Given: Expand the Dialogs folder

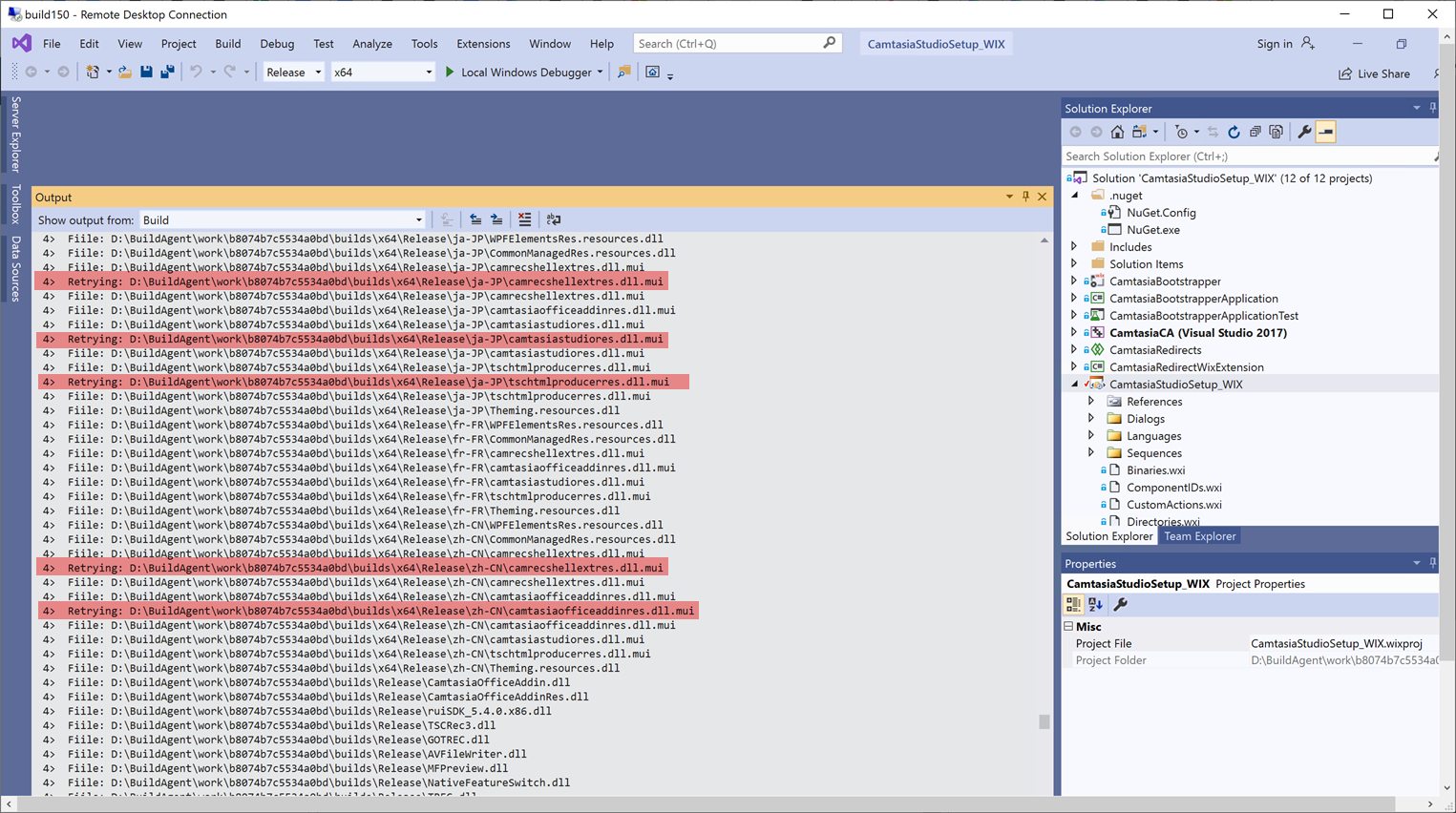Looking at the screenshot, I should pos(1091,419).
